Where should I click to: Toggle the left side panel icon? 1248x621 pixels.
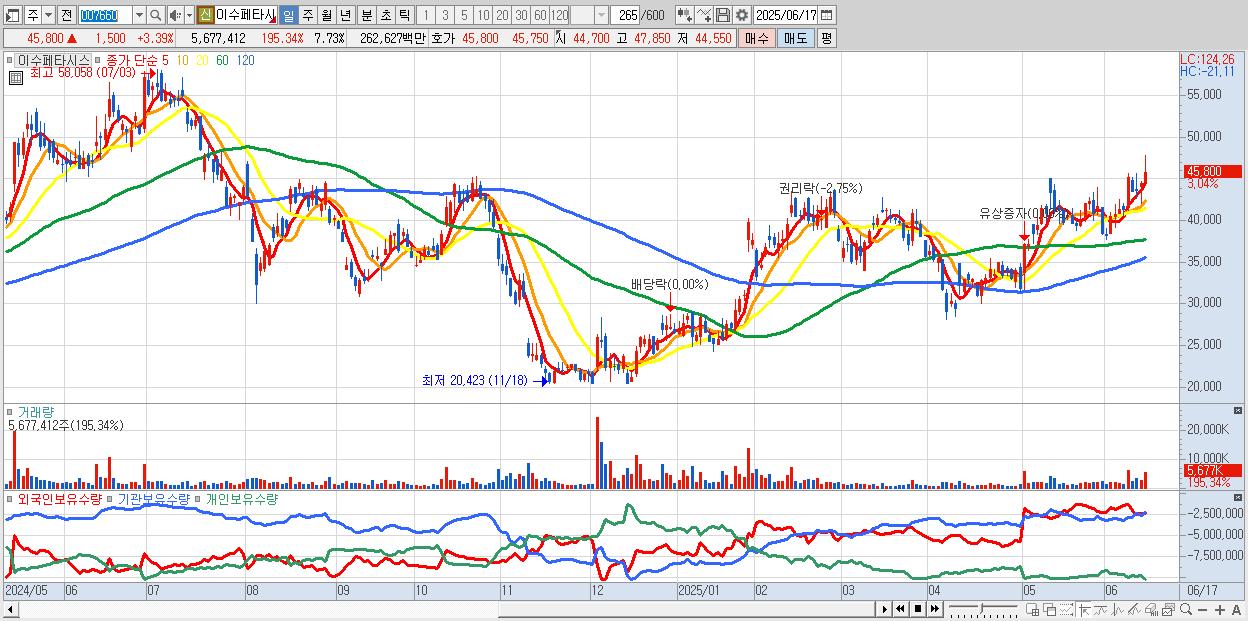click(11, 15)
